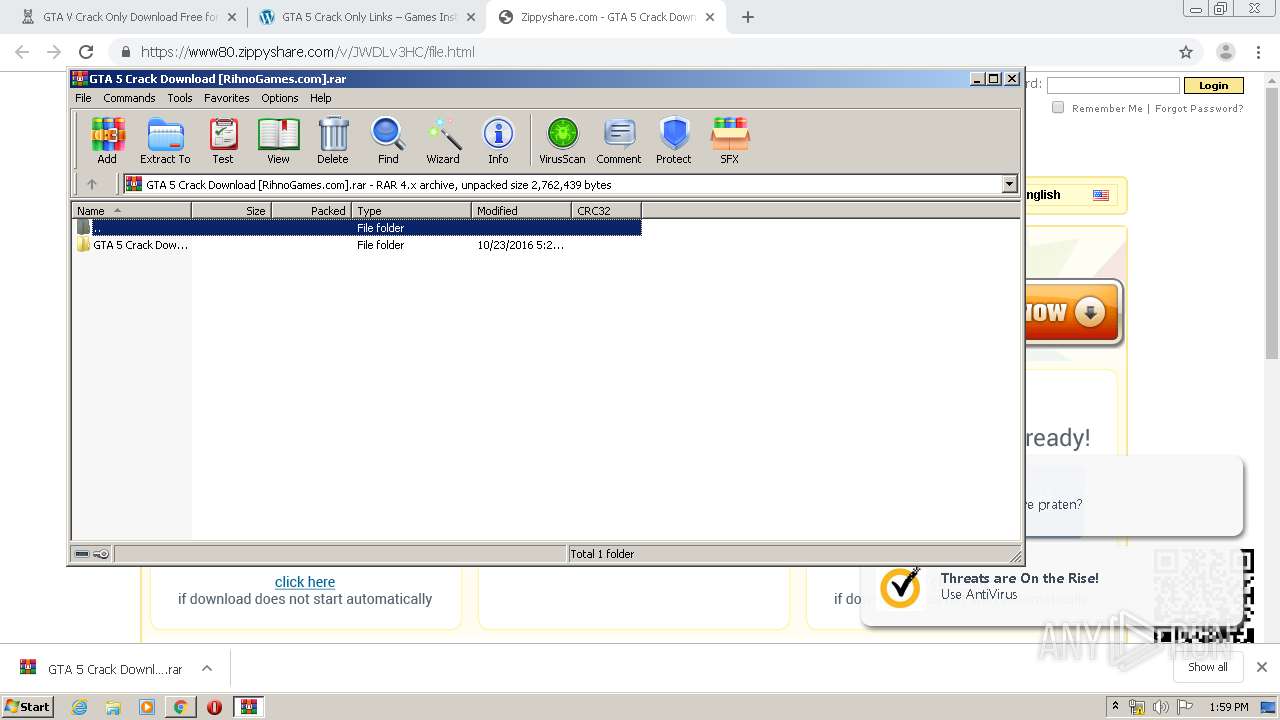Open download item options chevron

click(x=207, y=669)
